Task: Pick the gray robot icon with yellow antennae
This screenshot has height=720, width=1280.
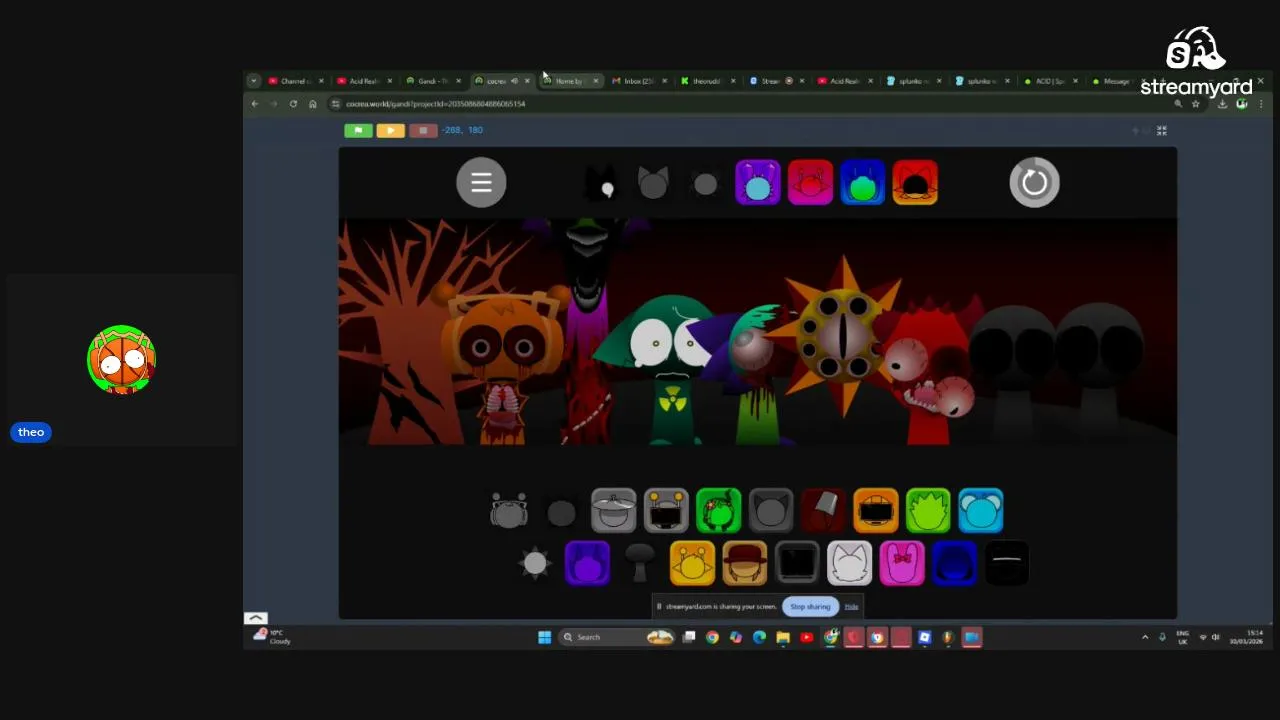Action: (x=666, y=510)
